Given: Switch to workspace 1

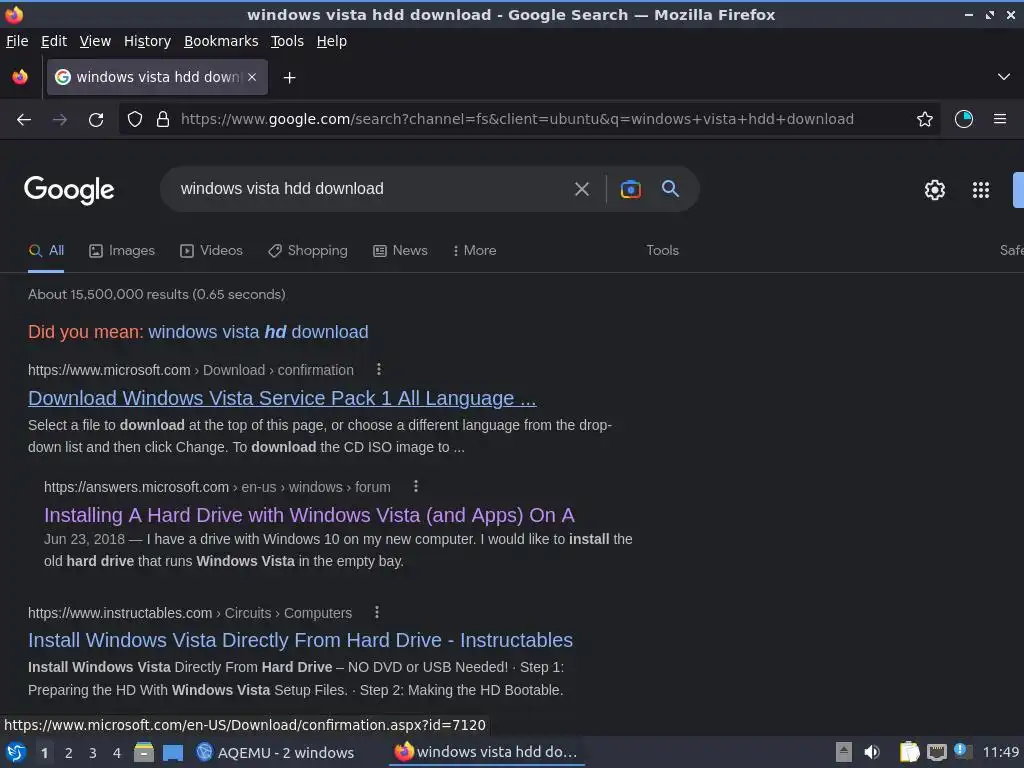Looking at the screenshot, I should coord(44,753).
